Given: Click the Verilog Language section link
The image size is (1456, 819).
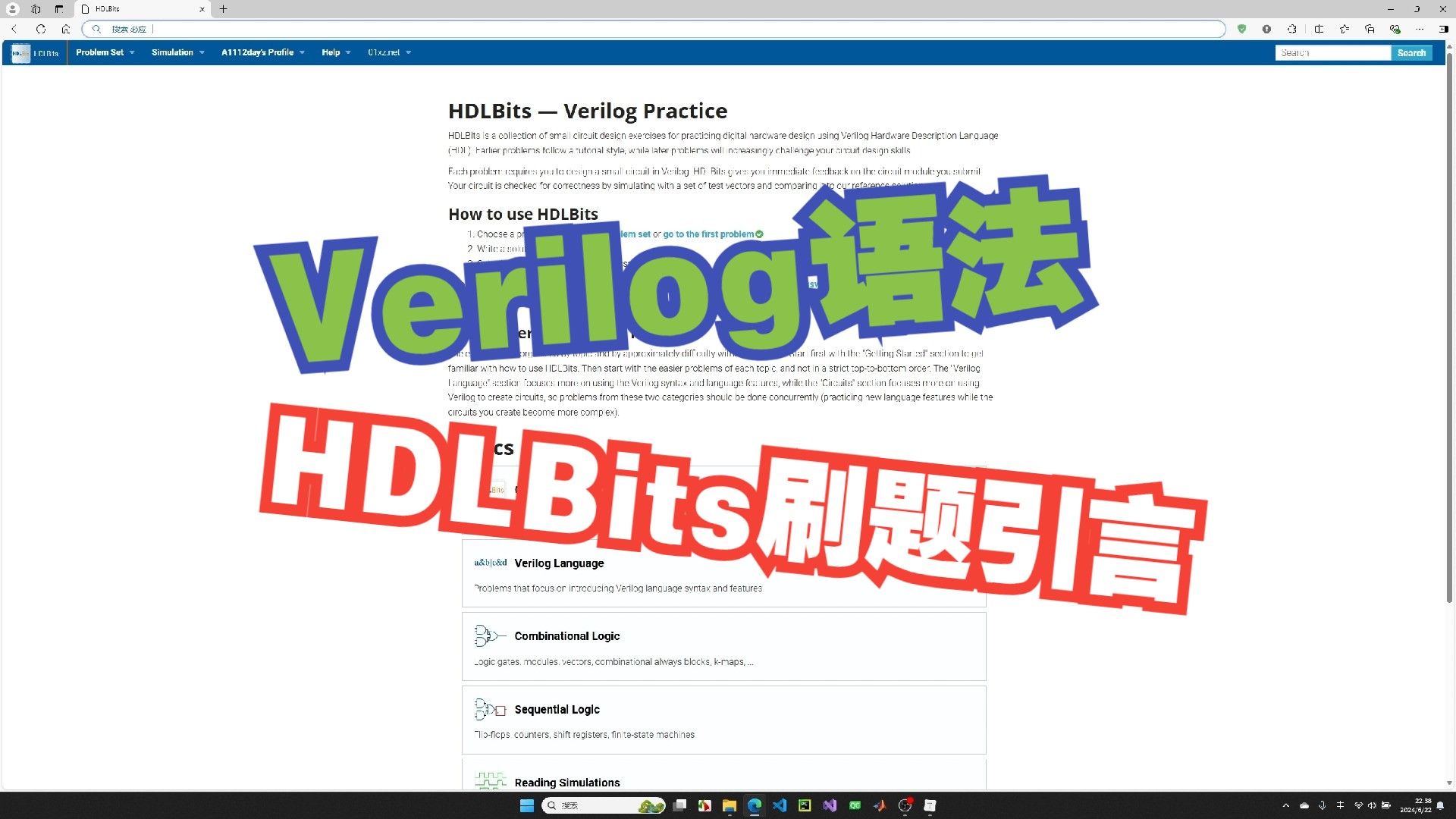Looking at the screenshot, I should [559, 562].
